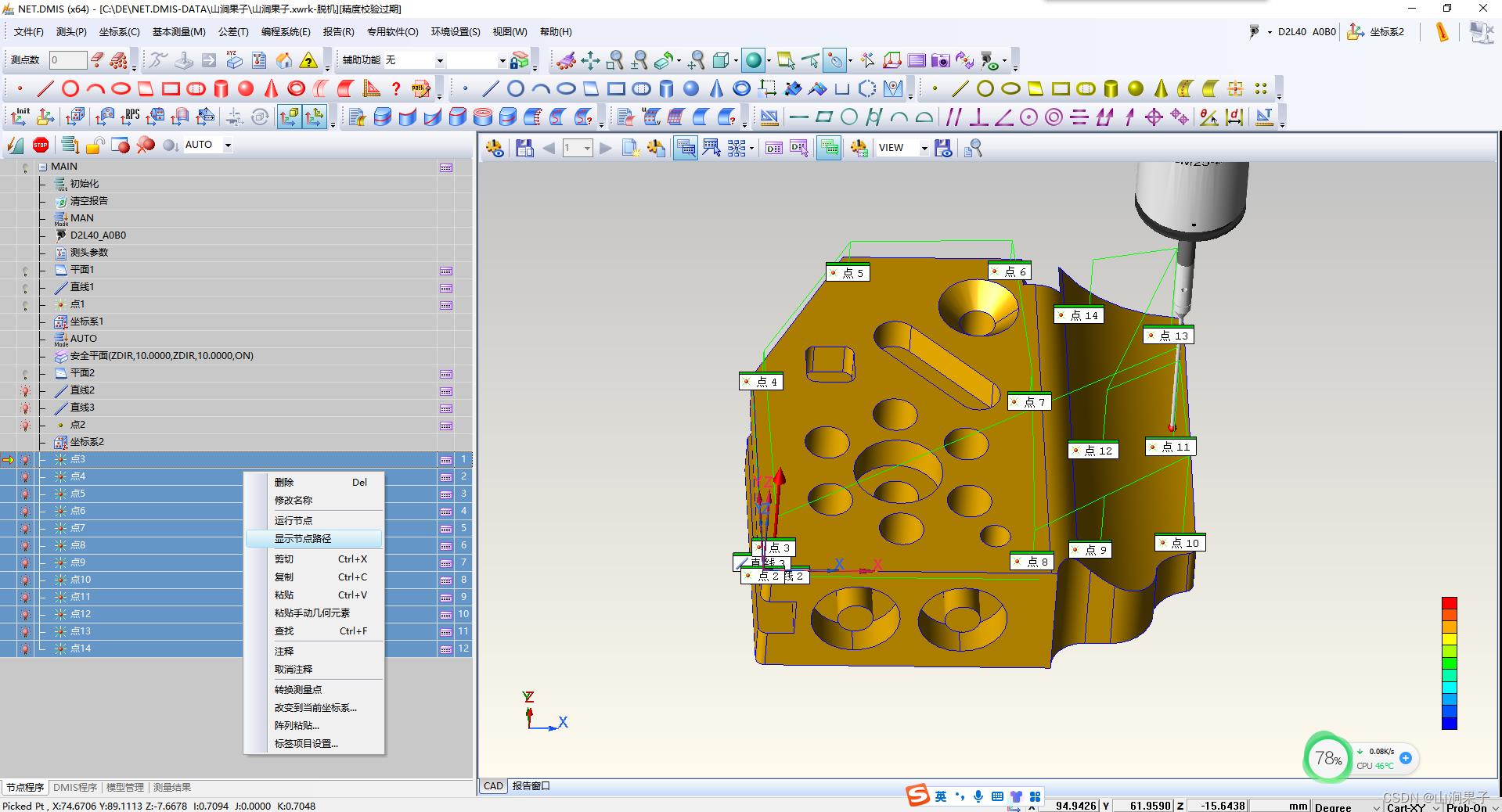1502x812 pixels.
Task: Open the VIEW dropdown in CAD toolbar
Action: (924, 148)
